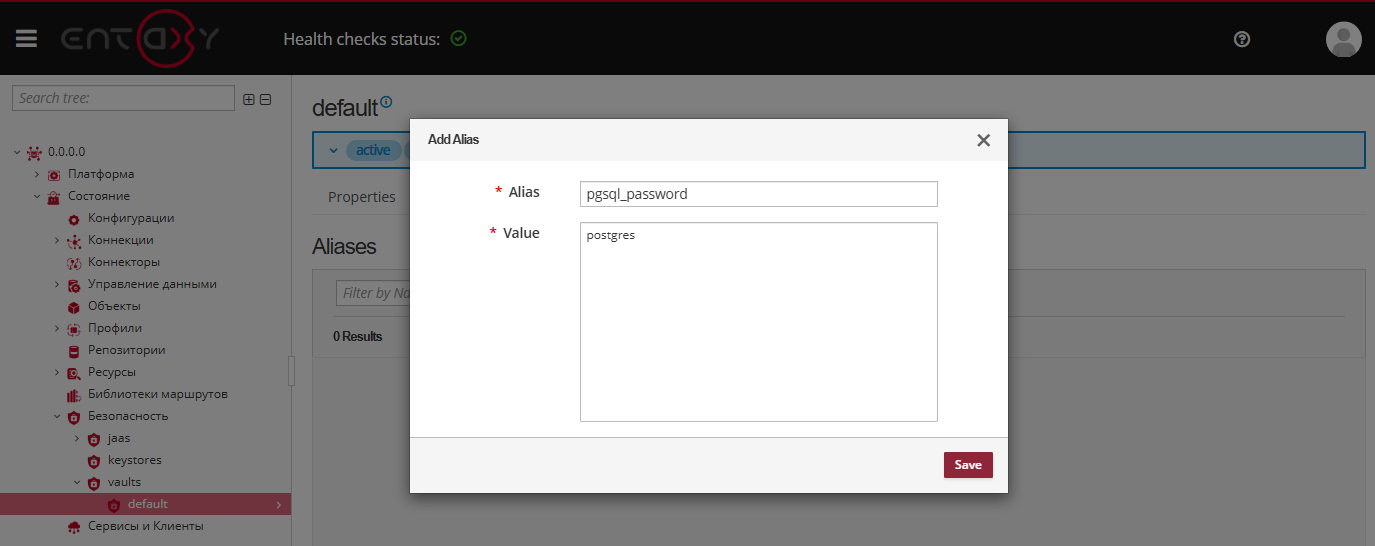Image resolution: width=1375 pixels, height=546 pixels.
Task: Expand the Коннекции tree node
Action: 57,240
